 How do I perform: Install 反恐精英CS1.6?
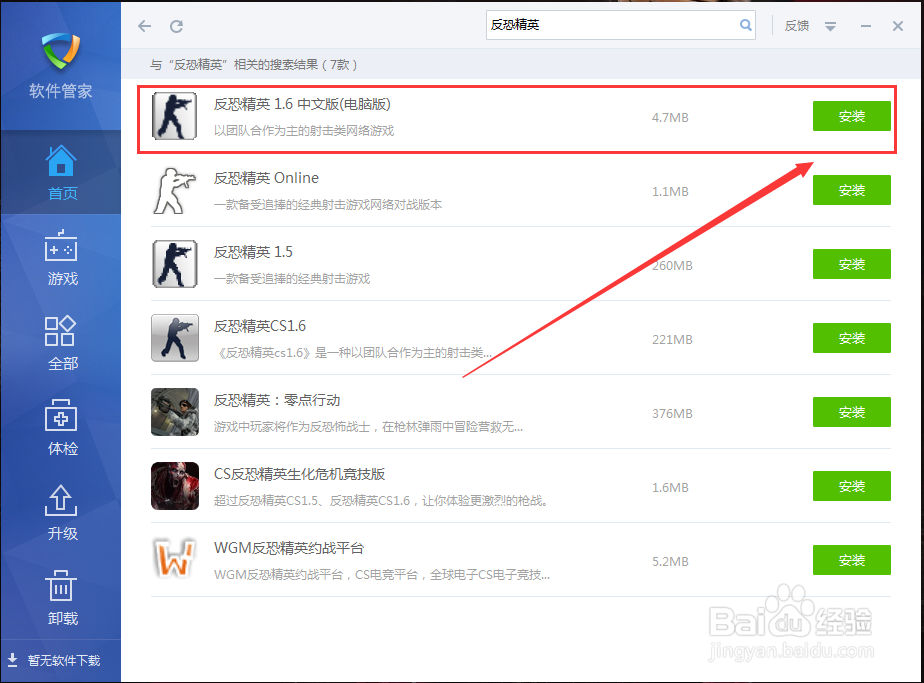pos(852,338)
